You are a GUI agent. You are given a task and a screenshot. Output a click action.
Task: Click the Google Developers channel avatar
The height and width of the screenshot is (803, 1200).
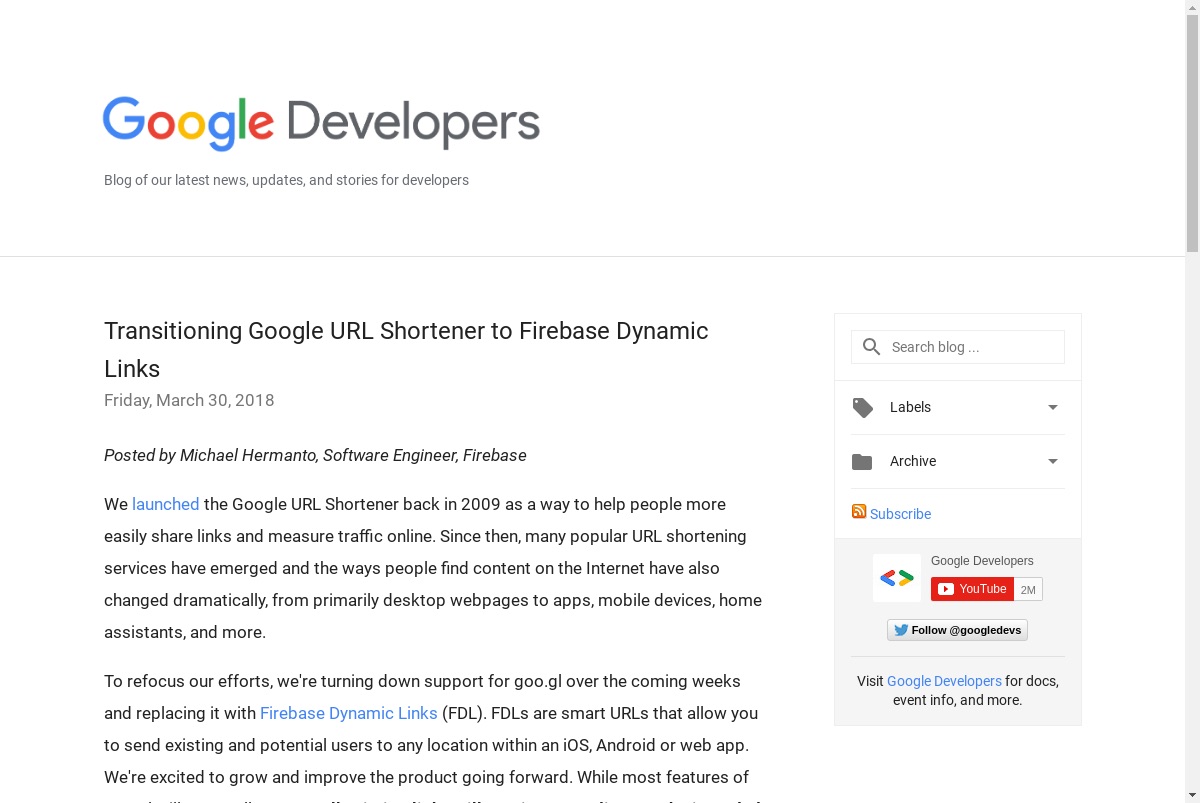(897, 578)
